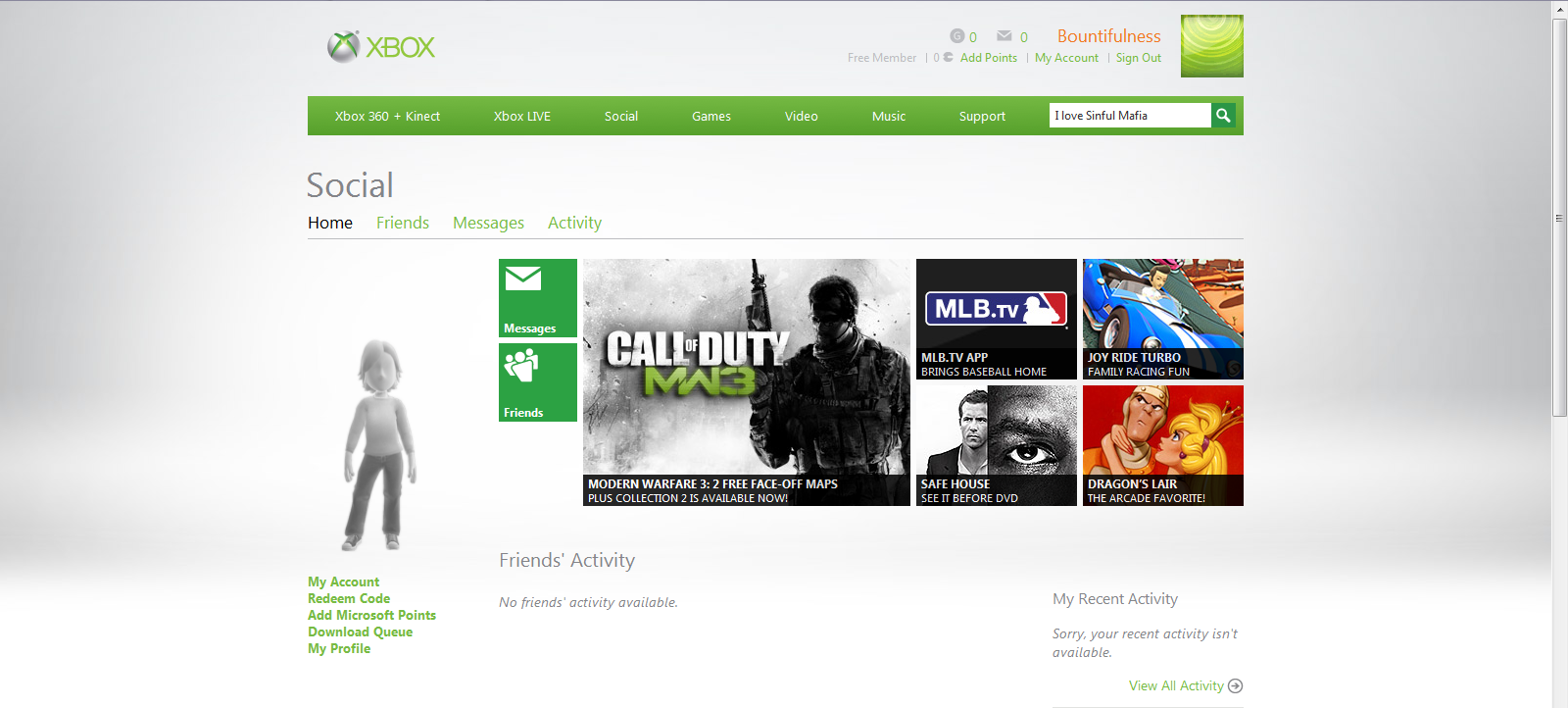Click the 'My Recent Activity' heading

[x=1115, y=599]
